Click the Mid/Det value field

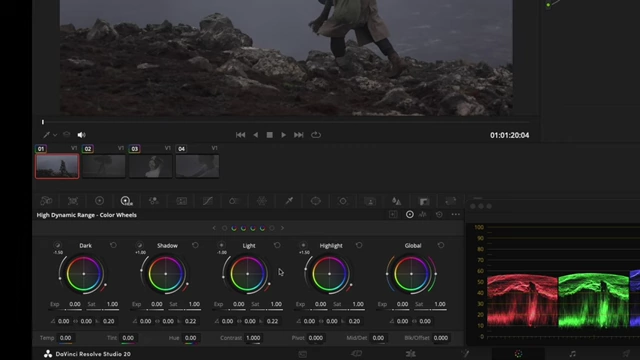[x=378, y=338]
